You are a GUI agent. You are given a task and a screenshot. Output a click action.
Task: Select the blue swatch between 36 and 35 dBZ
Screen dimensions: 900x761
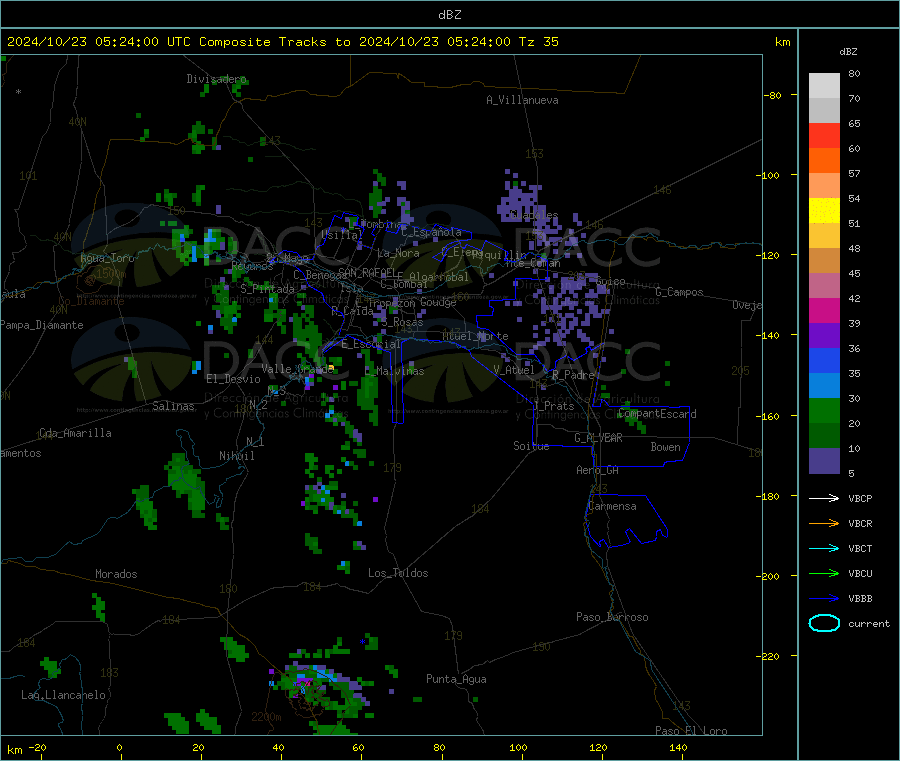coord(824,360)
